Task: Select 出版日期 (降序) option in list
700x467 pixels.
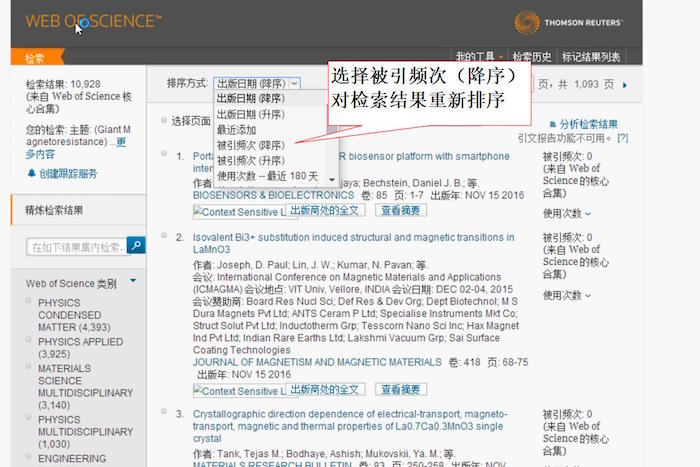Action: [x=271, y=98]
